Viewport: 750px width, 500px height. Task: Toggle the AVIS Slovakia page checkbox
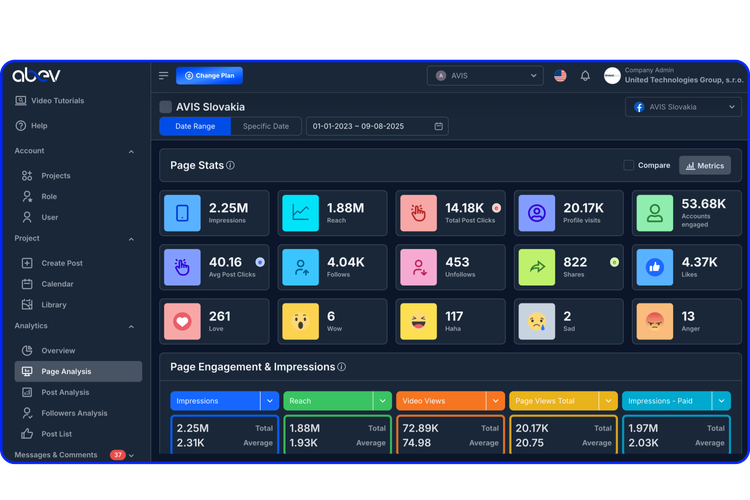coord(165,107)
